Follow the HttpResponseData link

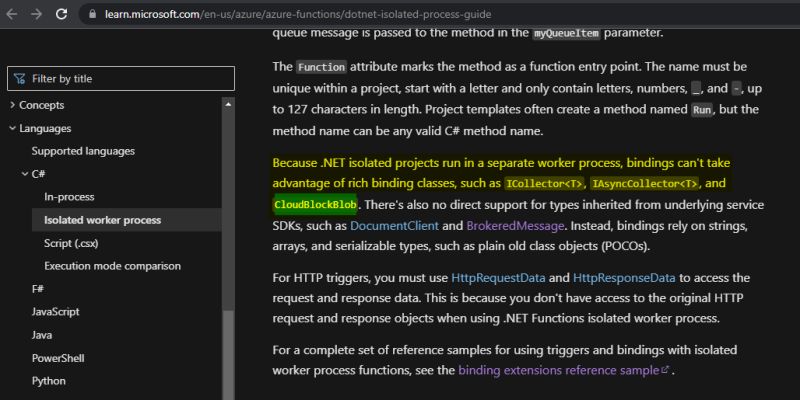pyautogui.click(x=624, y=278)
